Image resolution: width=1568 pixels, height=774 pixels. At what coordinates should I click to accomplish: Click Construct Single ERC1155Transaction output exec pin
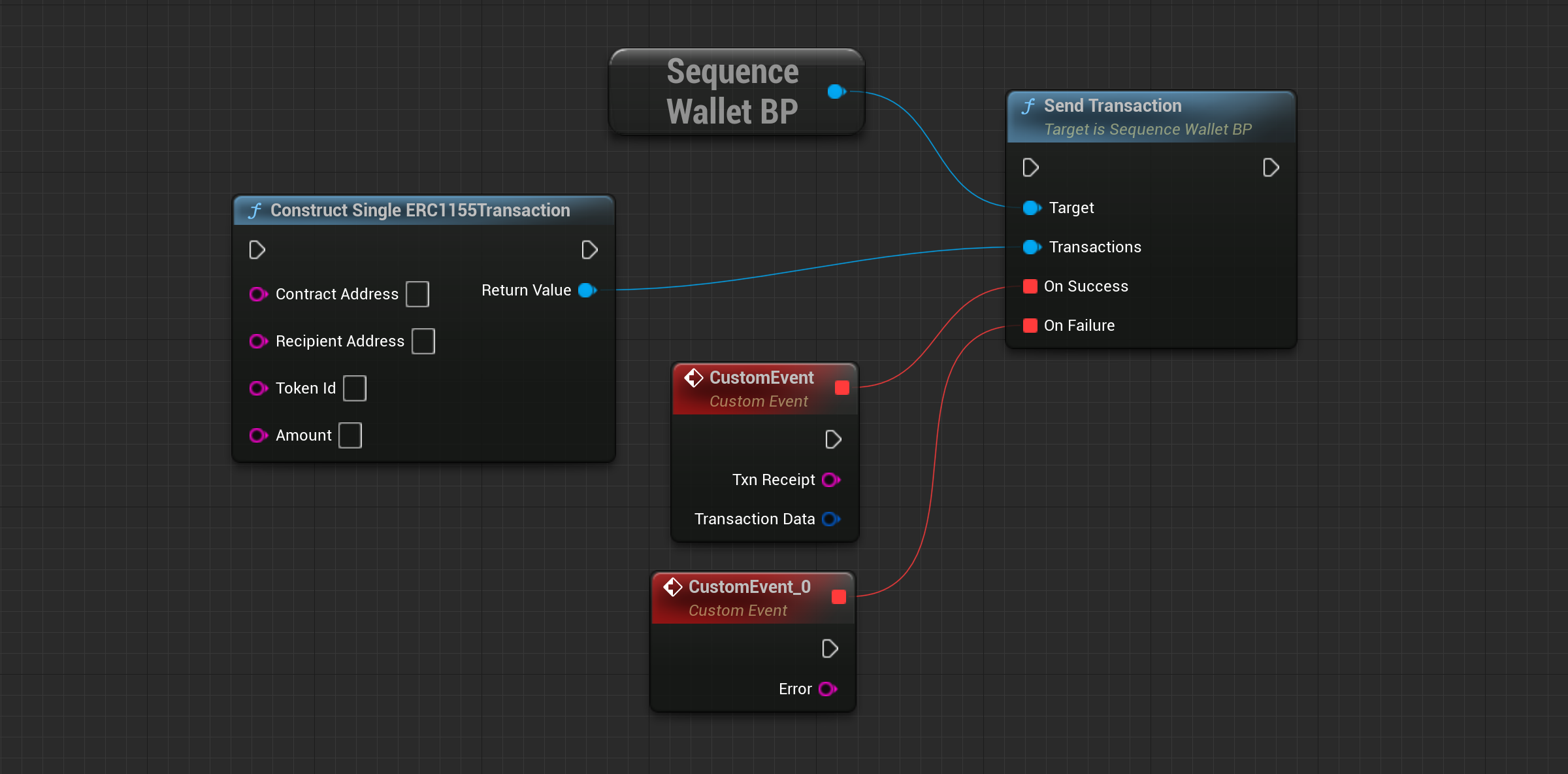(x=589, y=250)
